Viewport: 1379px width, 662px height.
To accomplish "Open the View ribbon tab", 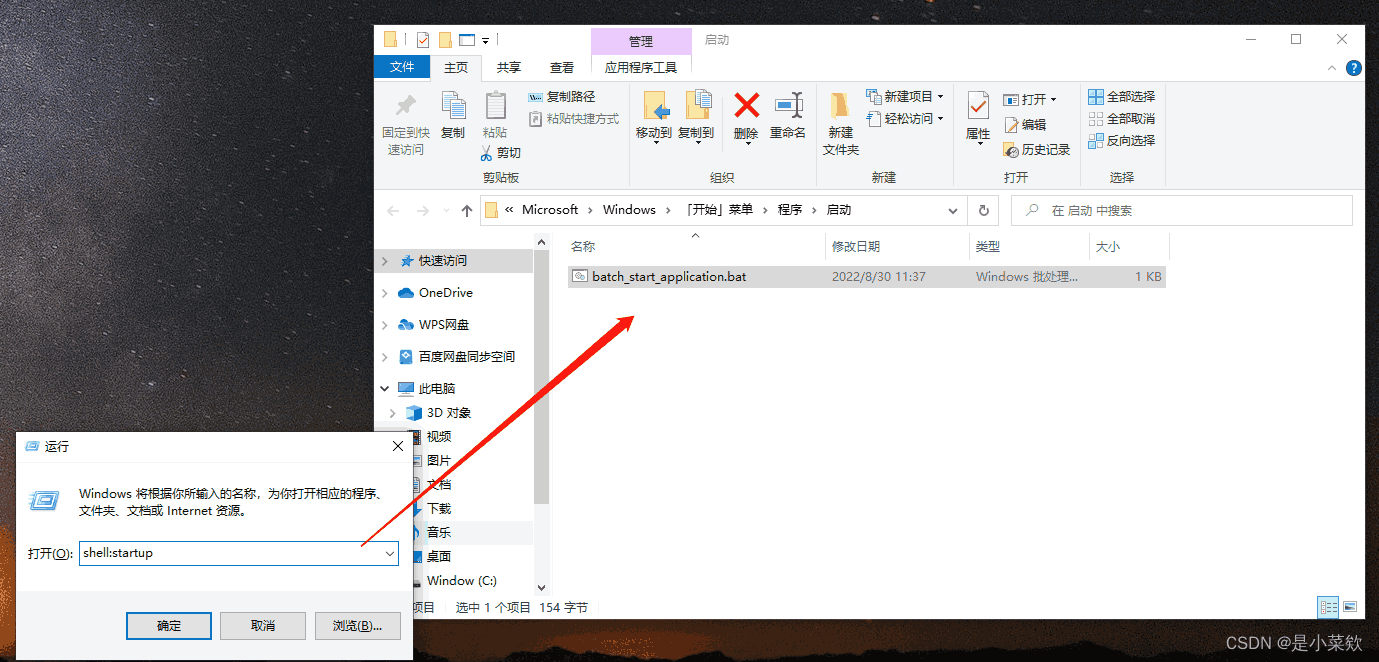I will pyautogui.click(x=561, y=68).
